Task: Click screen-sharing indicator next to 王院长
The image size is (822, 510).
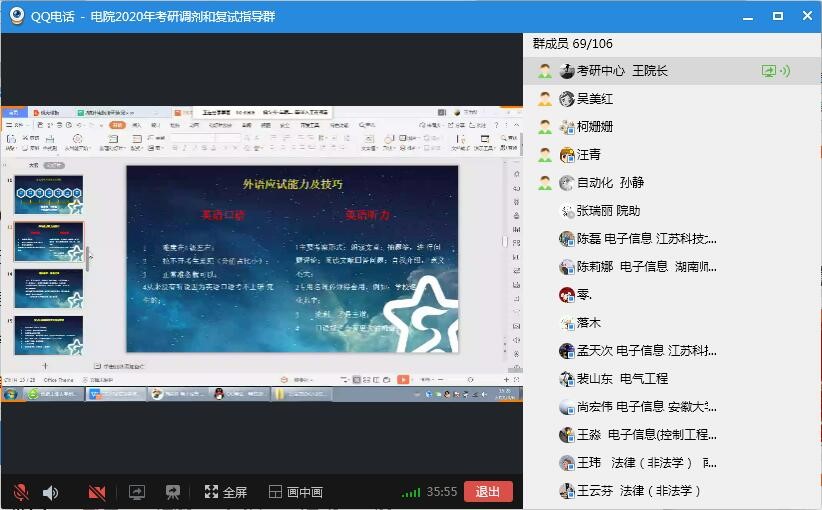Action: pyautogui.click(x=768, y=71)
